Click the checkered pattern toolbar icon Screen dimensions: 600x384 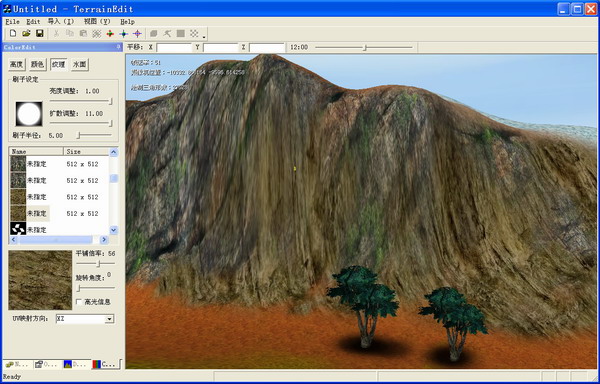click(x=194, y=34)
